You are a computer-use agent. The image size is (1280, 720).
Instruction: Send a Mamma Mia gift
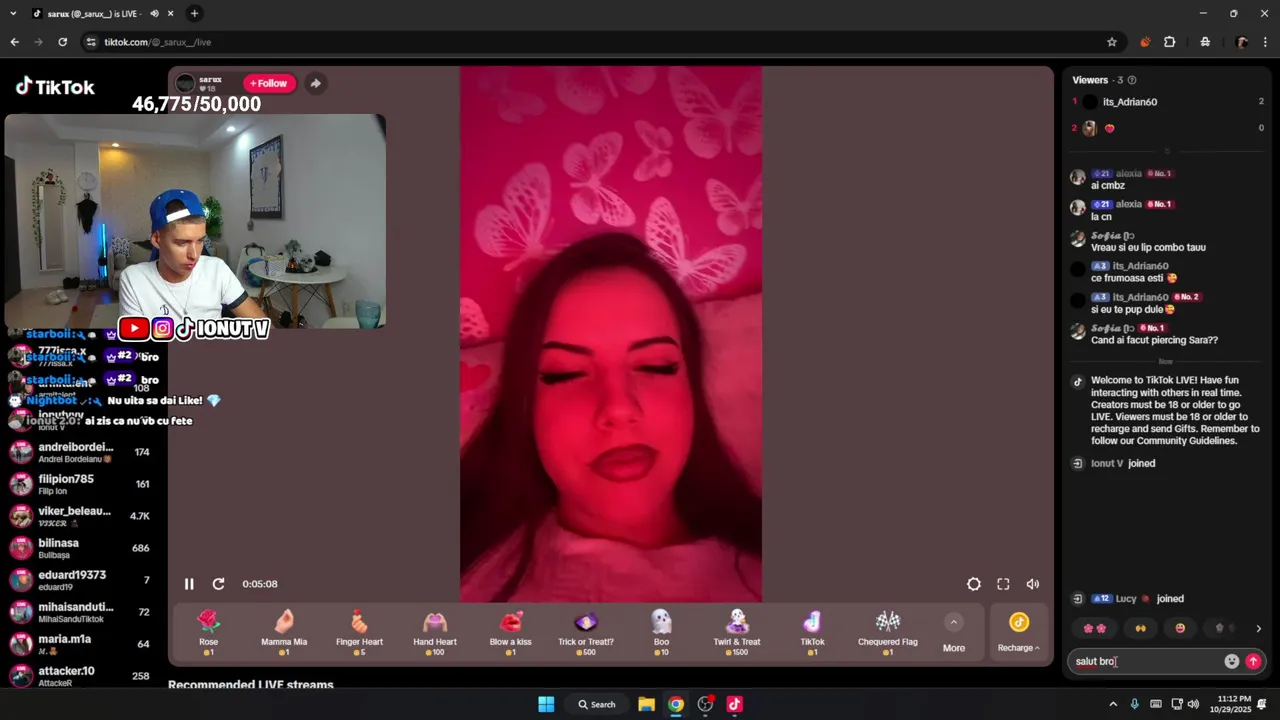click(x=284, y=633)
